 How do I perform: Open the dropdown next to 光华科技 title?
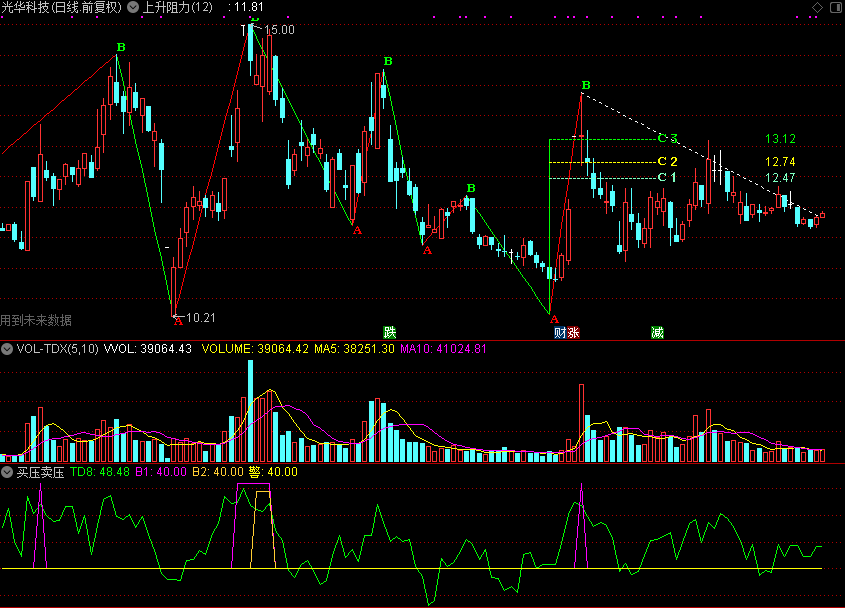pyautogui.click(x=133, y=7)
